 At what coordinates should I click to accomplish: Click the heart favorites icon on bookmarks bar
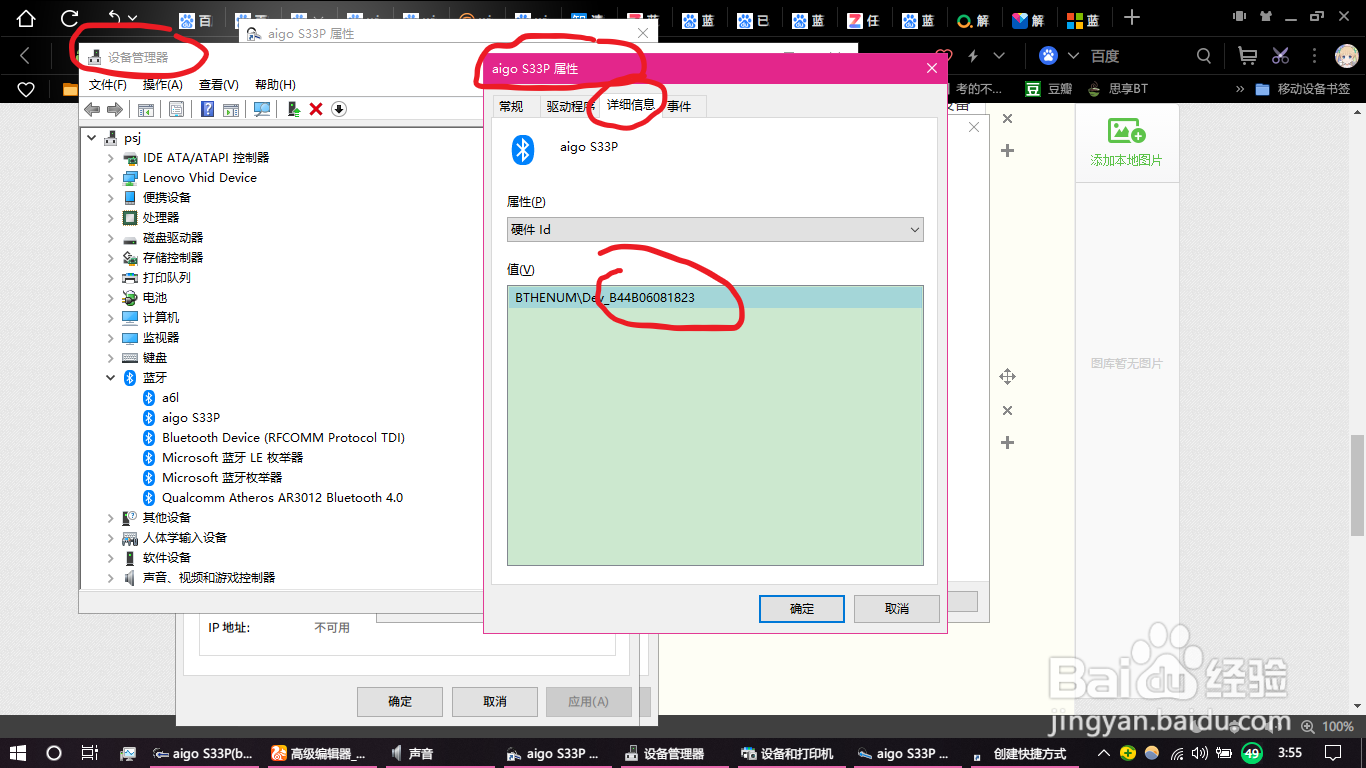(26, 89)
